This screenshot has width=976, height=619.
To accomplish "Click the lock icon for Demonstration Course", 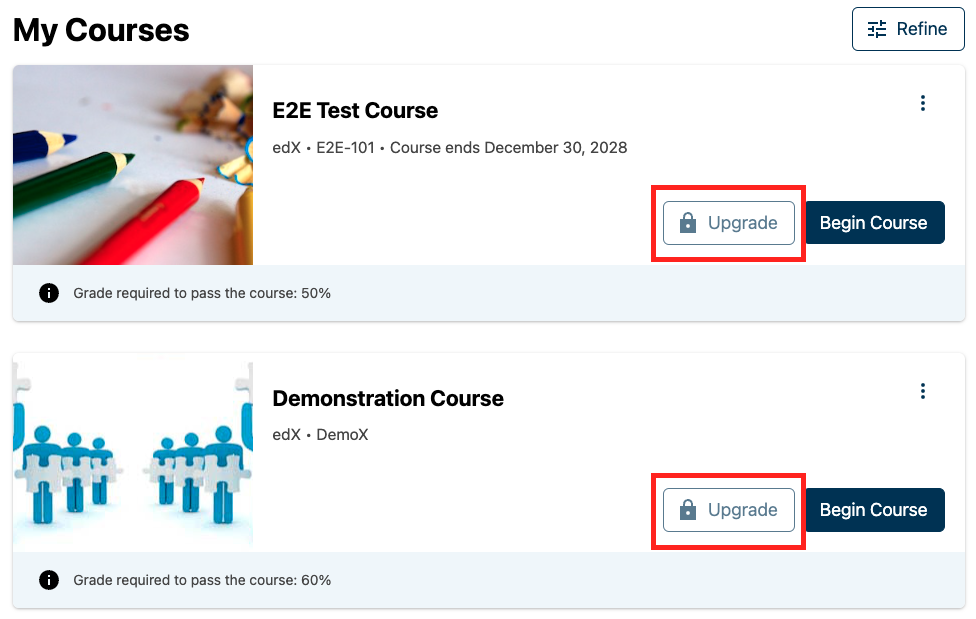I will (x=688, y=510).
